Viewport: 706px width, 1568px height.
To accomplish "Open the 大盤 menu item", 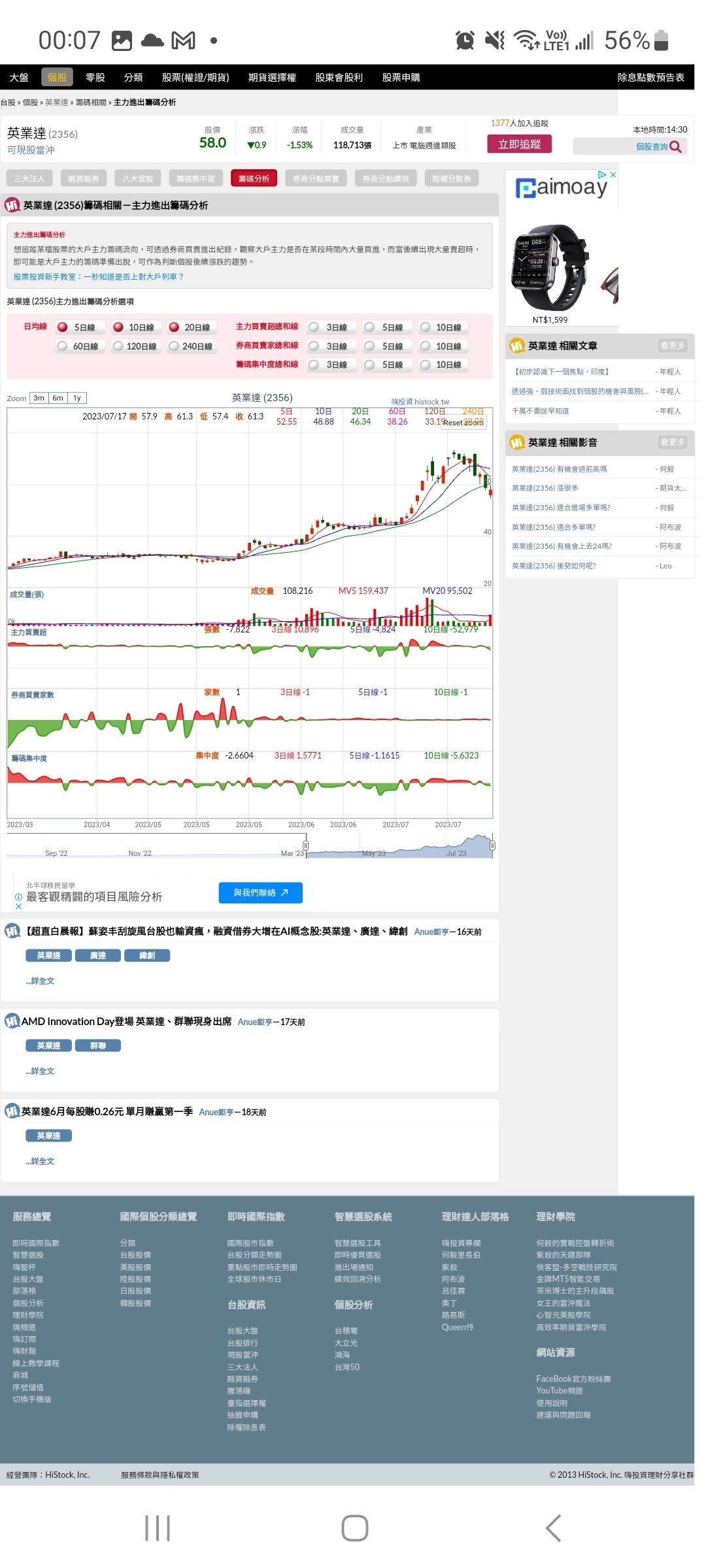I will click(x=19, y=77).
